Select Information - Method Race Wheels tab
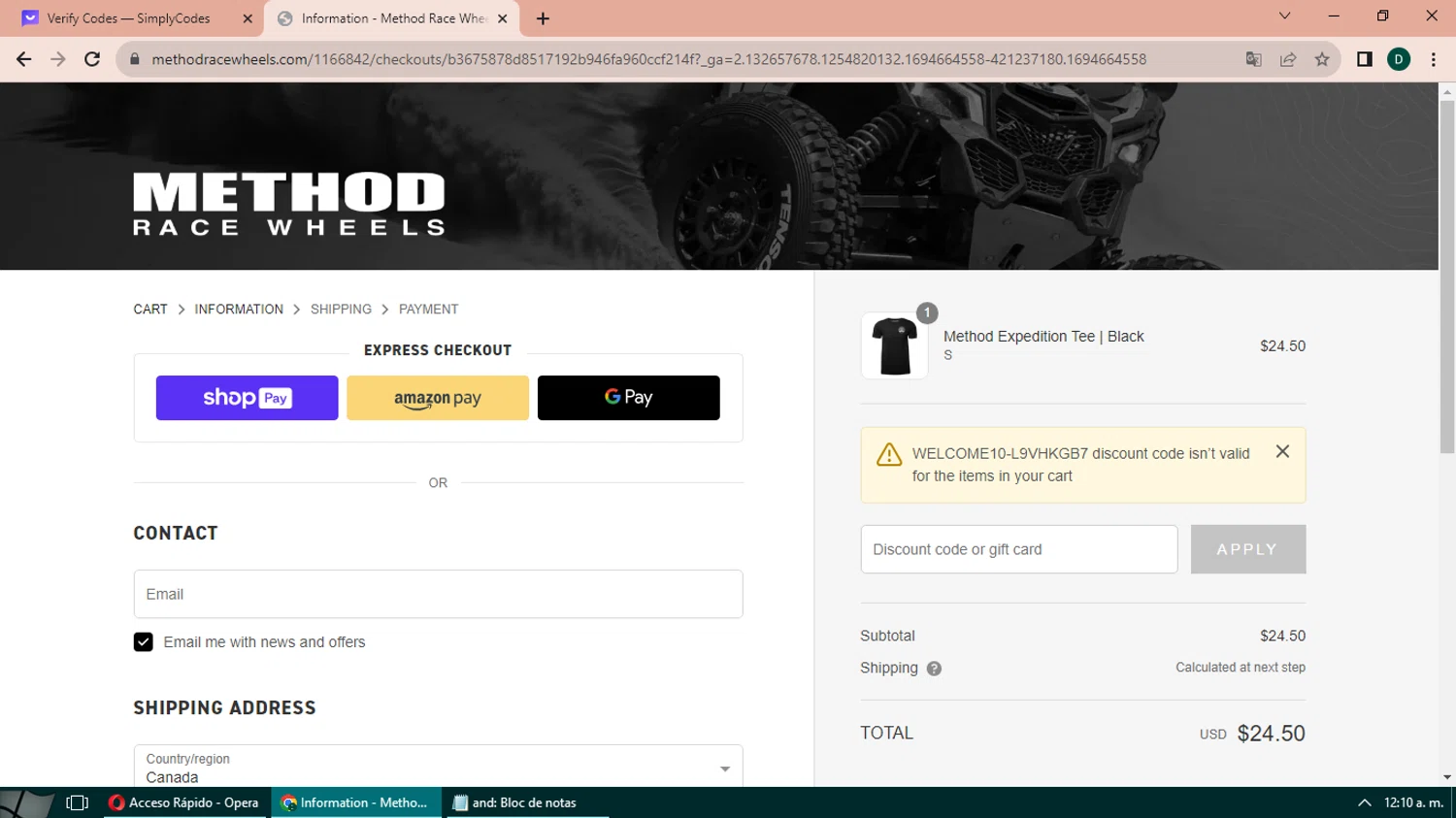This screenshot has width=1456, height=818. click(x=393, y=18)
